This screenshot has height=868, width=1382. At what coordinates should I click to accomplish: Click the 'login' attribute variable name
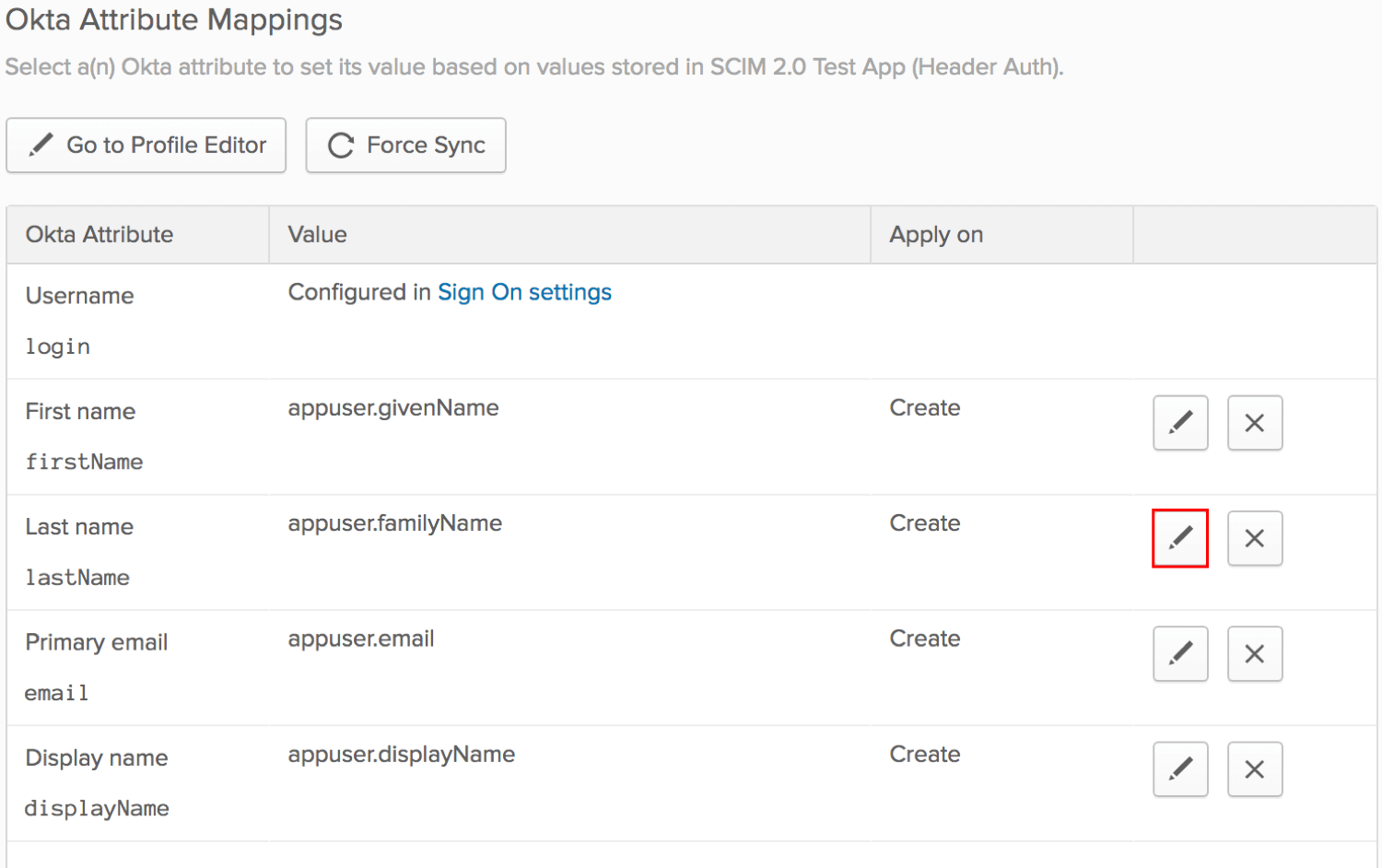pyautogui.click(x=58, y=346)
